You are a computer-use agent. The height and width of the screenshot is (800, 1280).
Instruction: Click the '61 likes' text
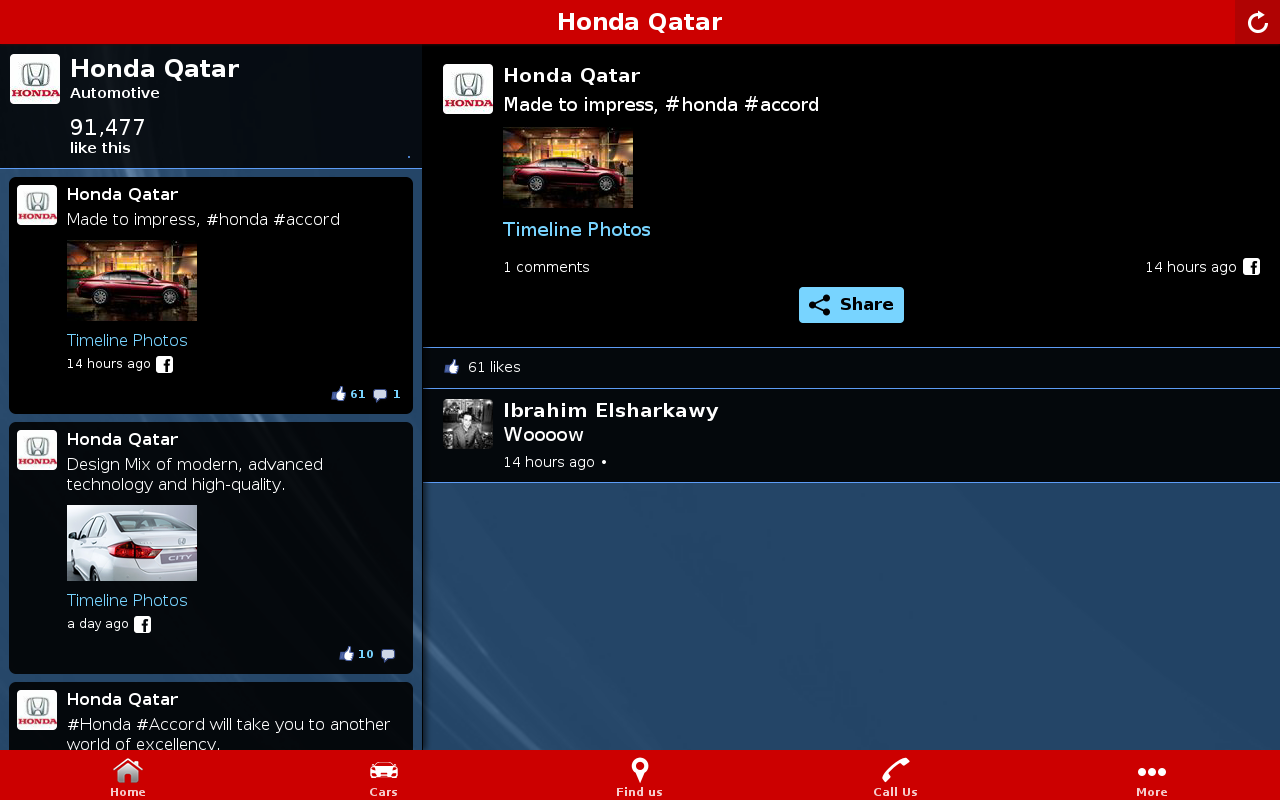pos(494,367)
